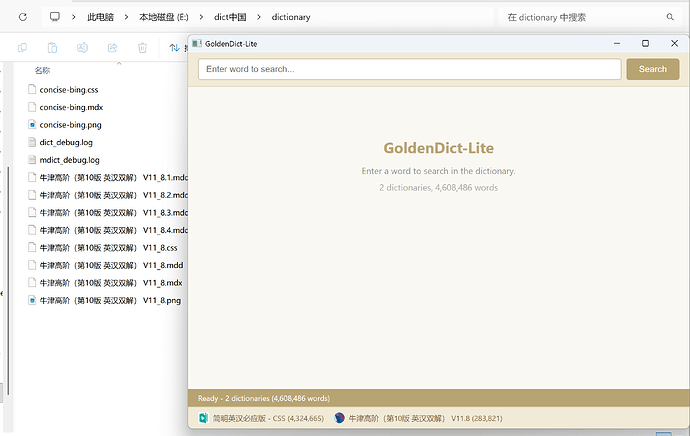
Task: Click the Explorer left pane scrollbar
Action: click(8, 281)
